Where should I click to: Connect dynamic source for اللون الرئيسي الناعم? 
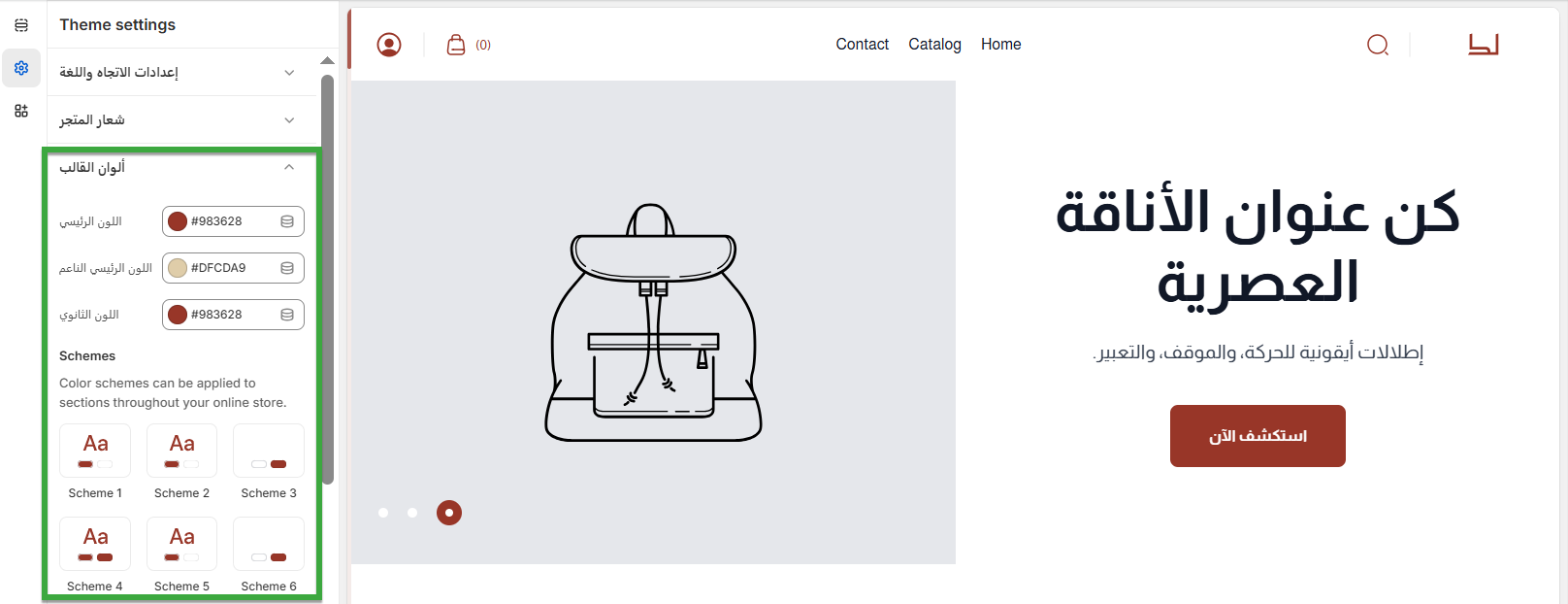click(x=287, y=268)
